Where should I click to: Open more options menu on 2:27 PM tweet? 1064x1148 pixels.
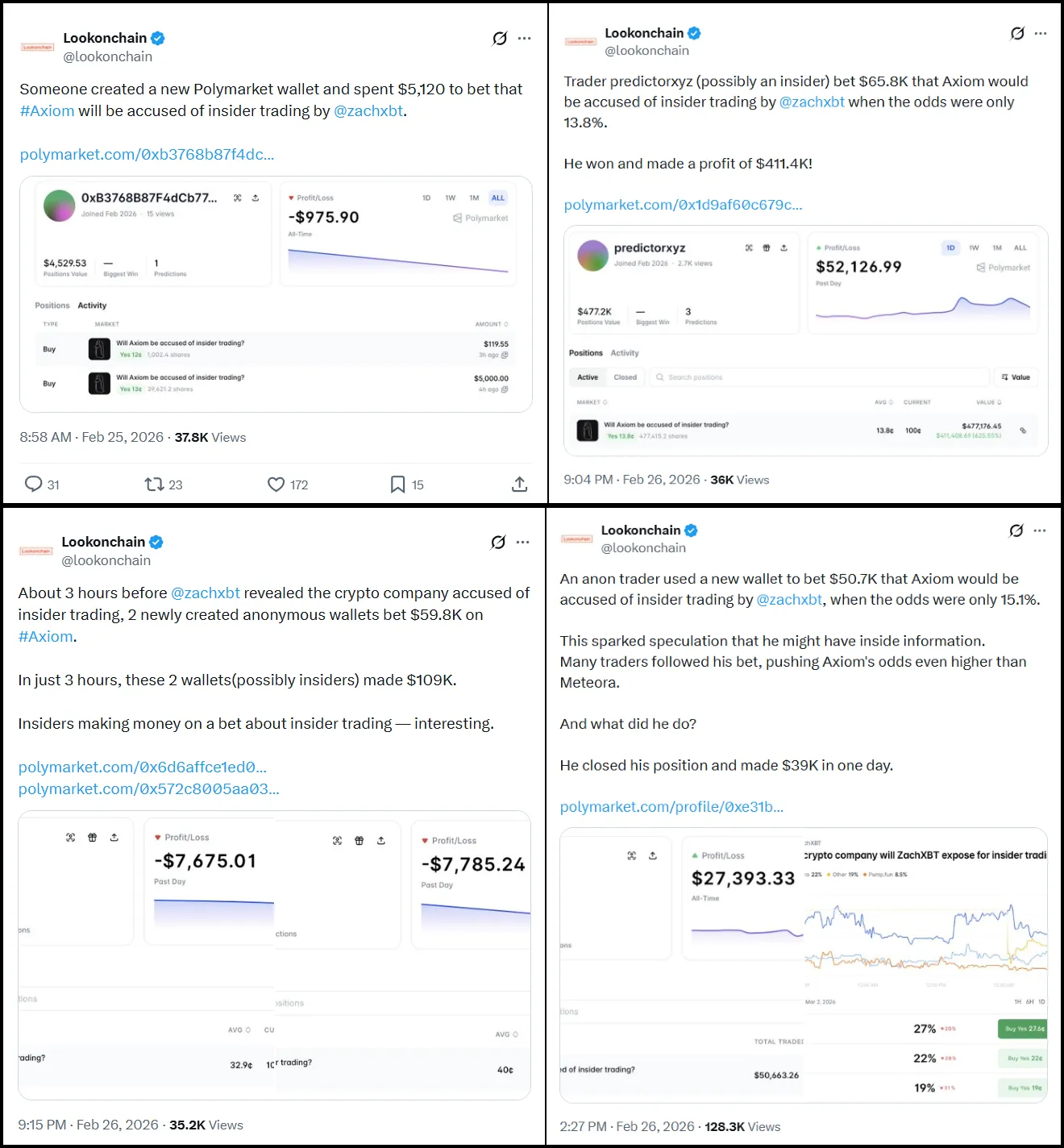pyautogui.click(x=1040, y=530)
